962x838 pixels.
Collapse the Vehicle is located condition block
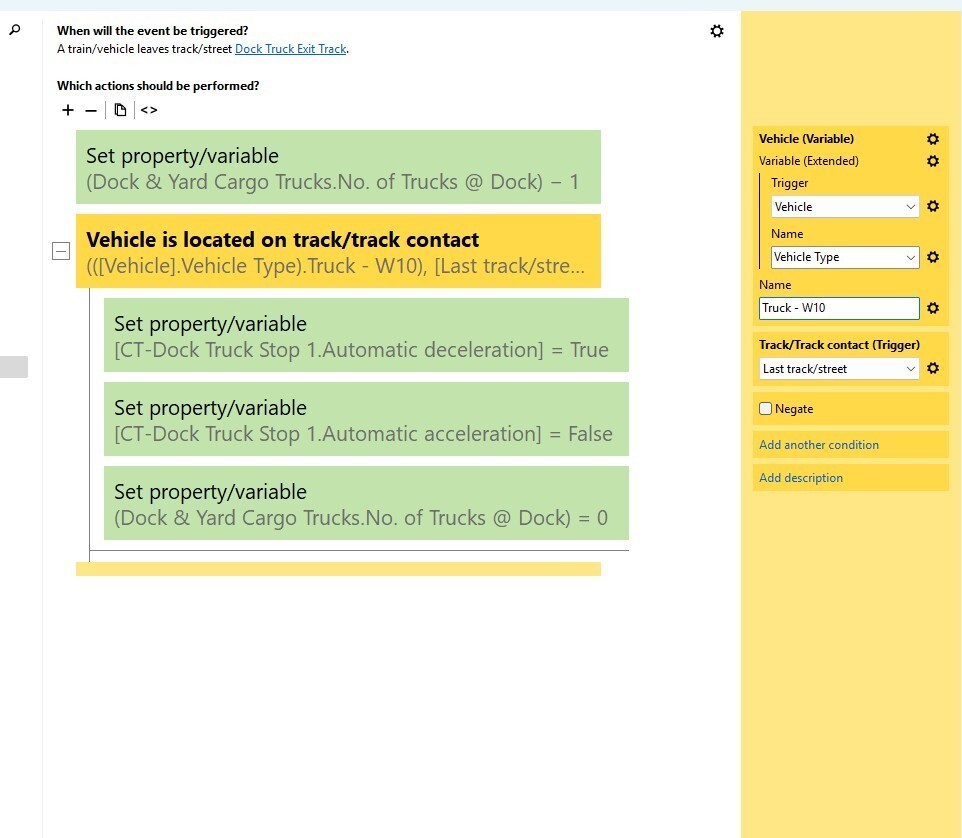coord(61,251)
